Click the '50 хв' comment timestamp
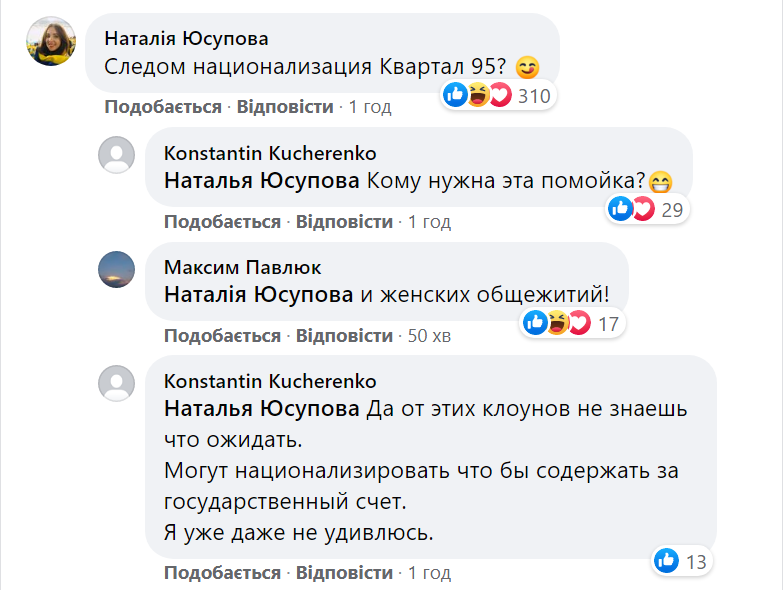The image size is (783, 590). click(x=429, y=336)
